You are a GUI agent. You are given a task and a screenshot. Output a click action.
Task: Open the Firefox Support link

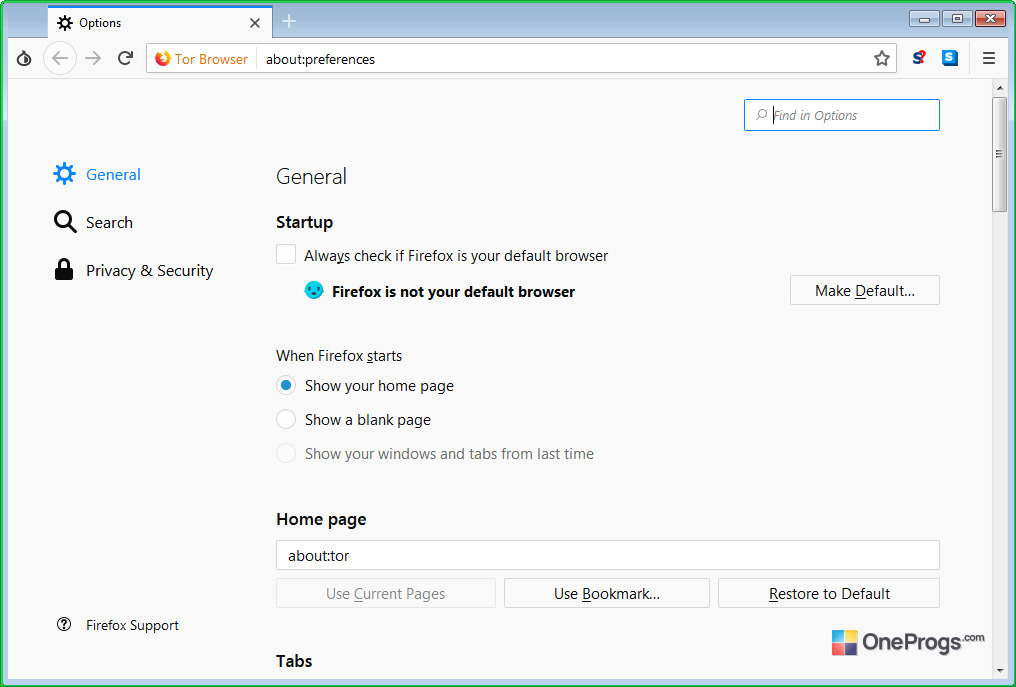point(132,625)
